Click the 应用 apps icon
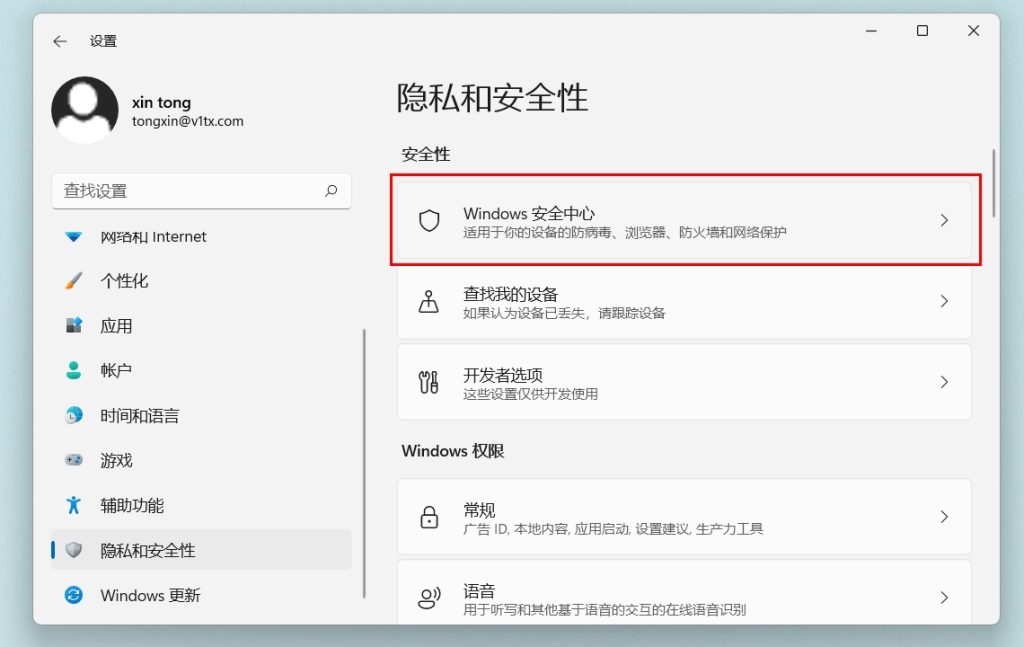The image size is (1024, 647). pos(74,325)
